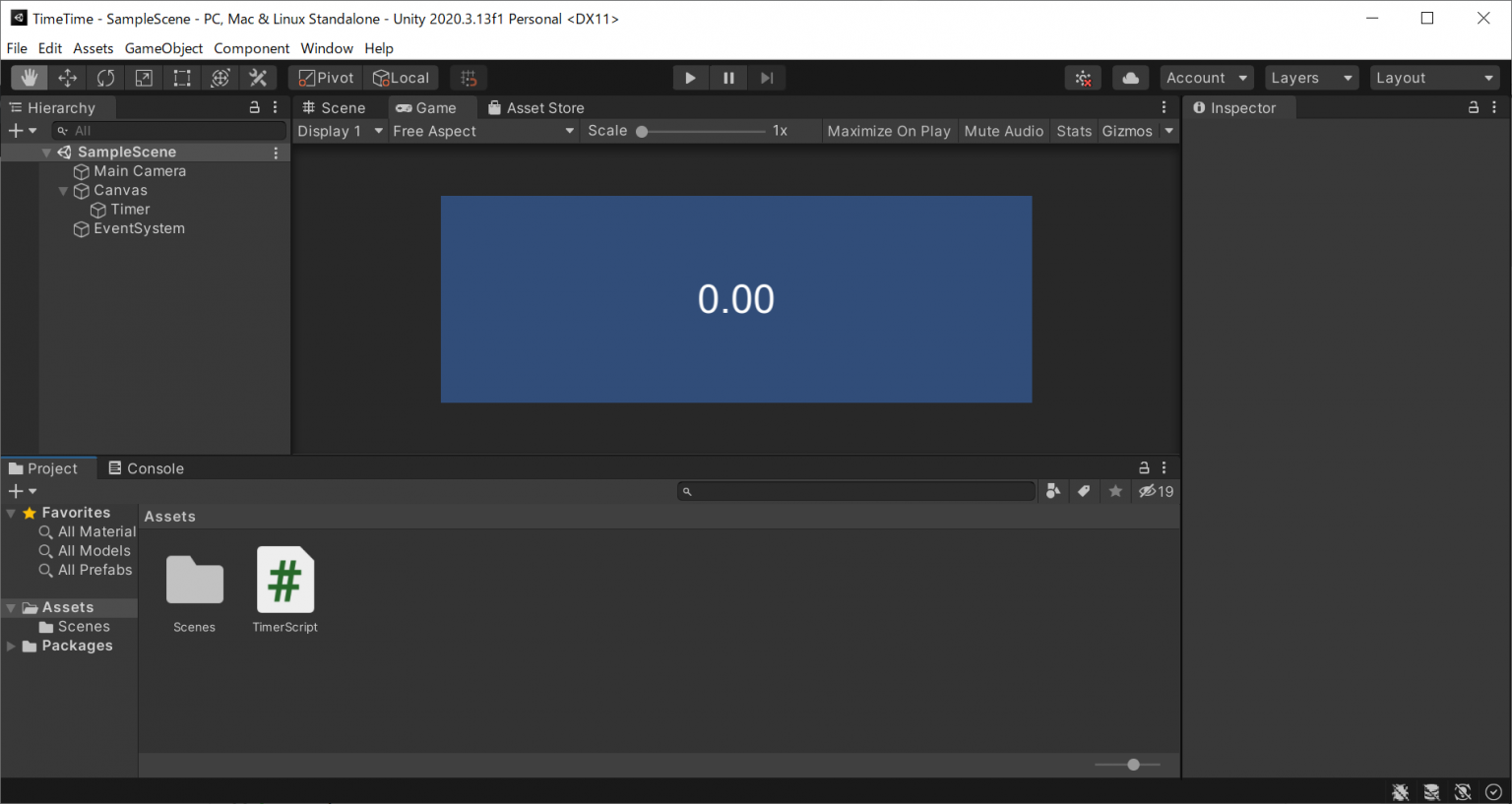Screen dimensions: 1512x804
Task: Select the Hand tool
Action: click(29, 77)
